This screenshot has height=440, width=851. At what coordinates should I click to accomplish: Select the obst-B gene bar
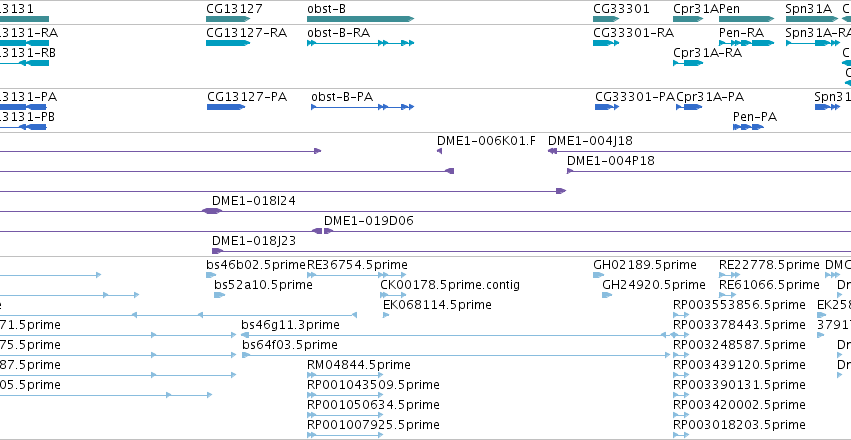point(360,19)
